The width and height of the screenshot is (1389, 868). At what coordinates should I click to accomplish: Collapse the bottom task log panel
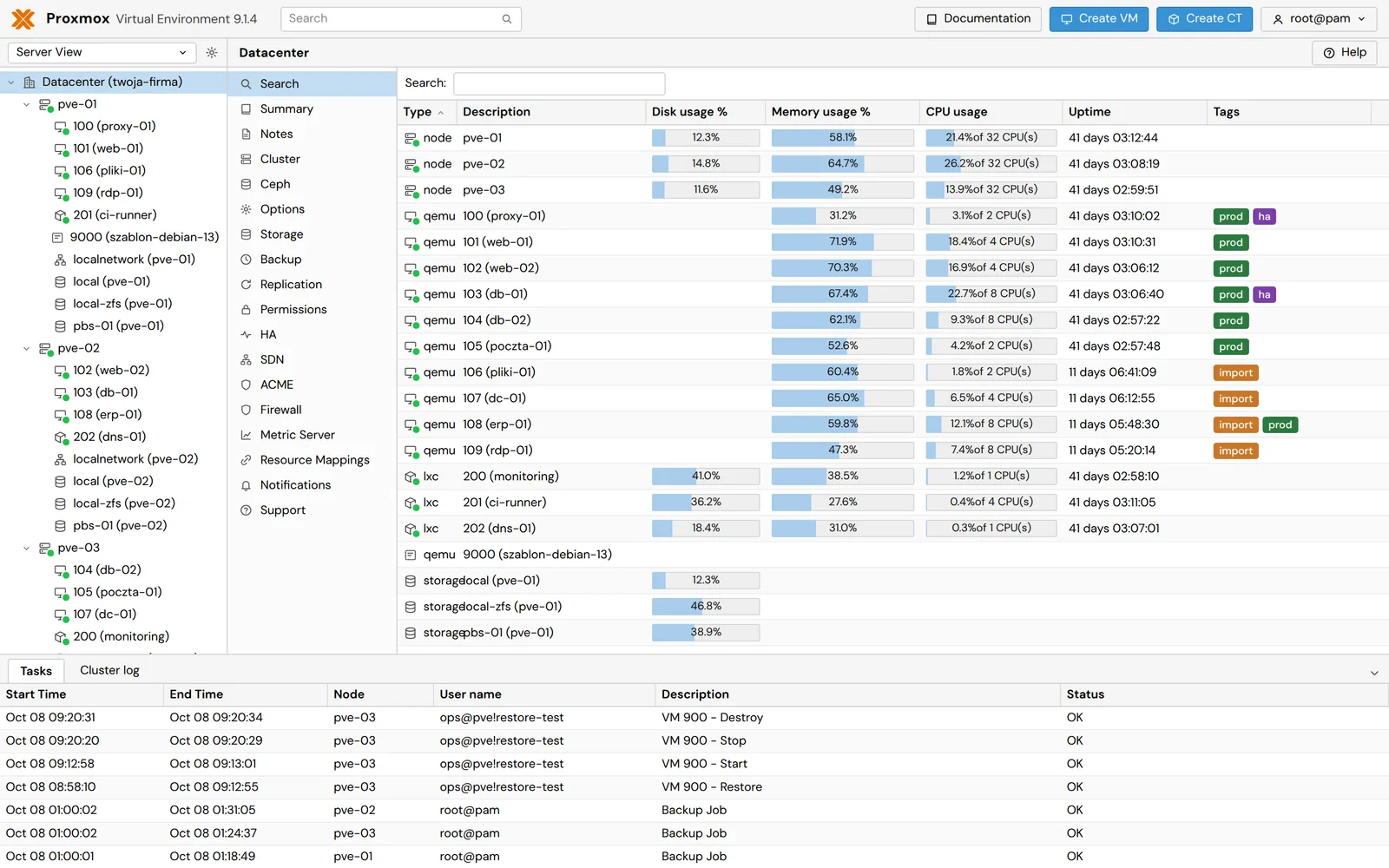pyautogui.click(x=1374, y=673)
